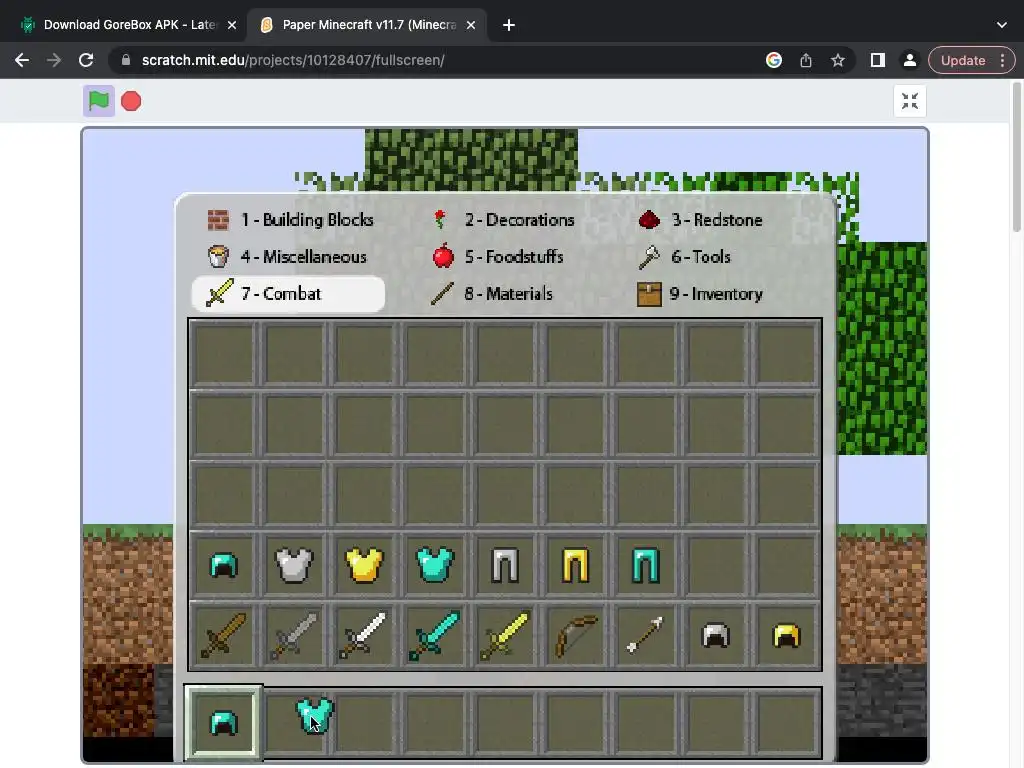1024x768 pixels.
Task: Select the stone sword
Action: pyautogui.click(x=294, y=635)
